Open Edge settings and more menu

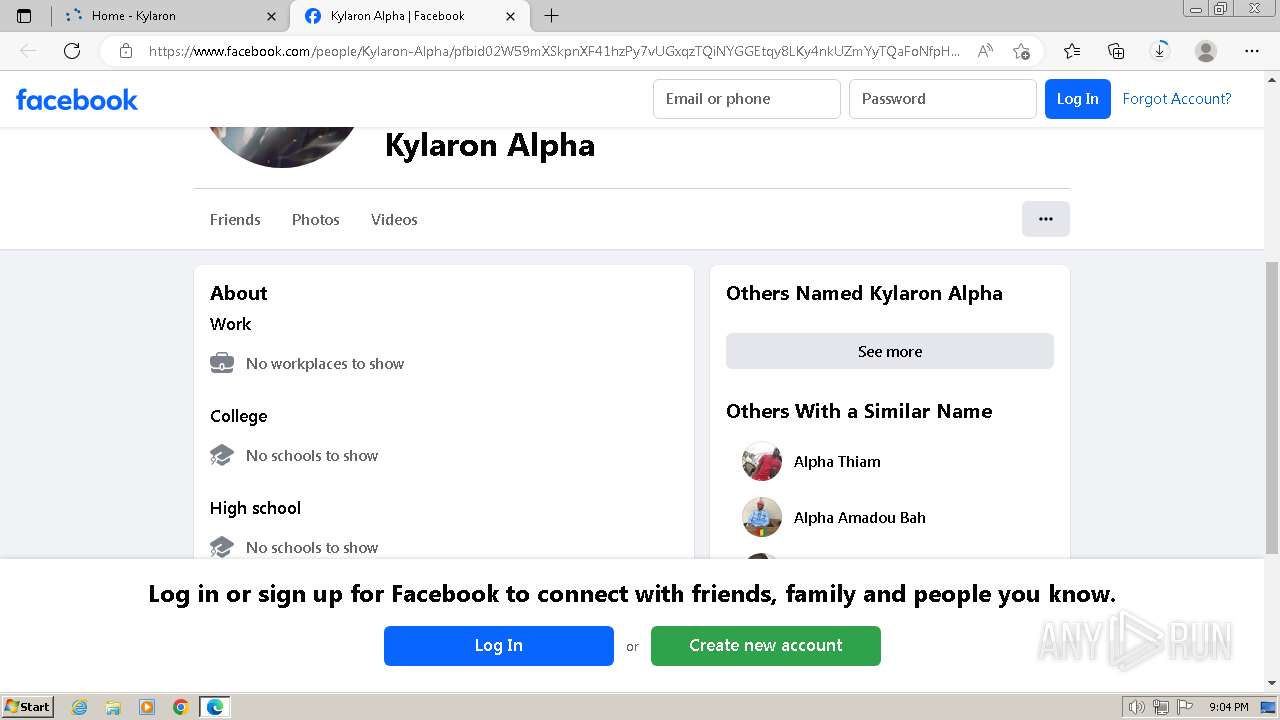[x=1251, y=51]
